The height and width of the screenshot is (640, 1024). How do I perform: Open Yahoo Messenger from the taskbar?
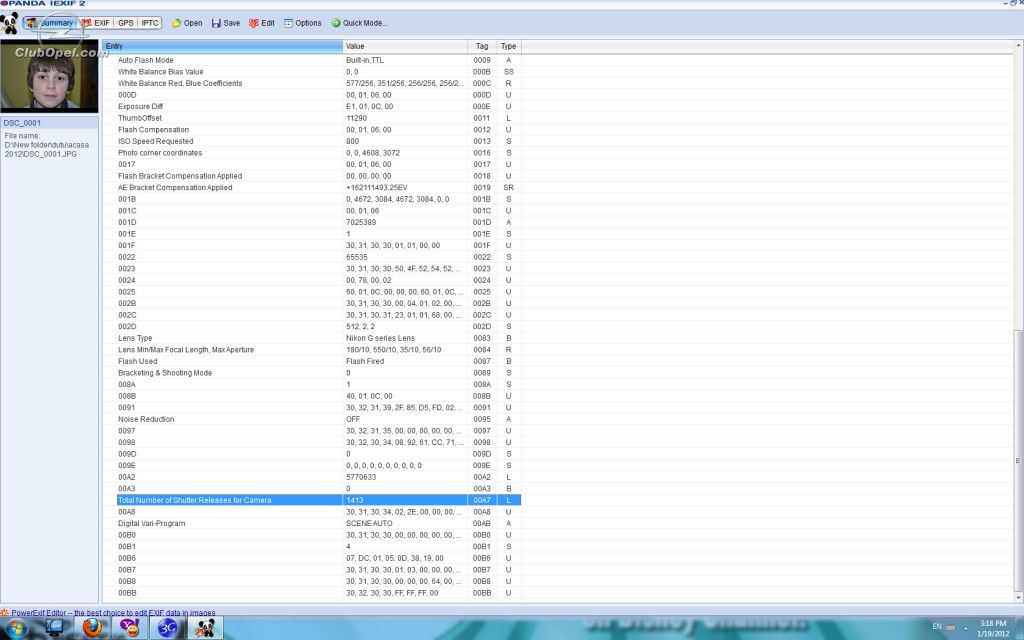(130, 628)
